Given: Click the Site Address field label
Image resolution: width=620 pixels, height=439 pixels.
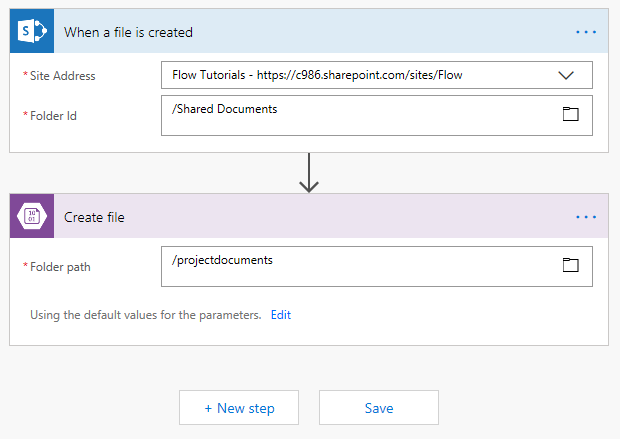Looking at the screenshot, I should click(62, 76).
